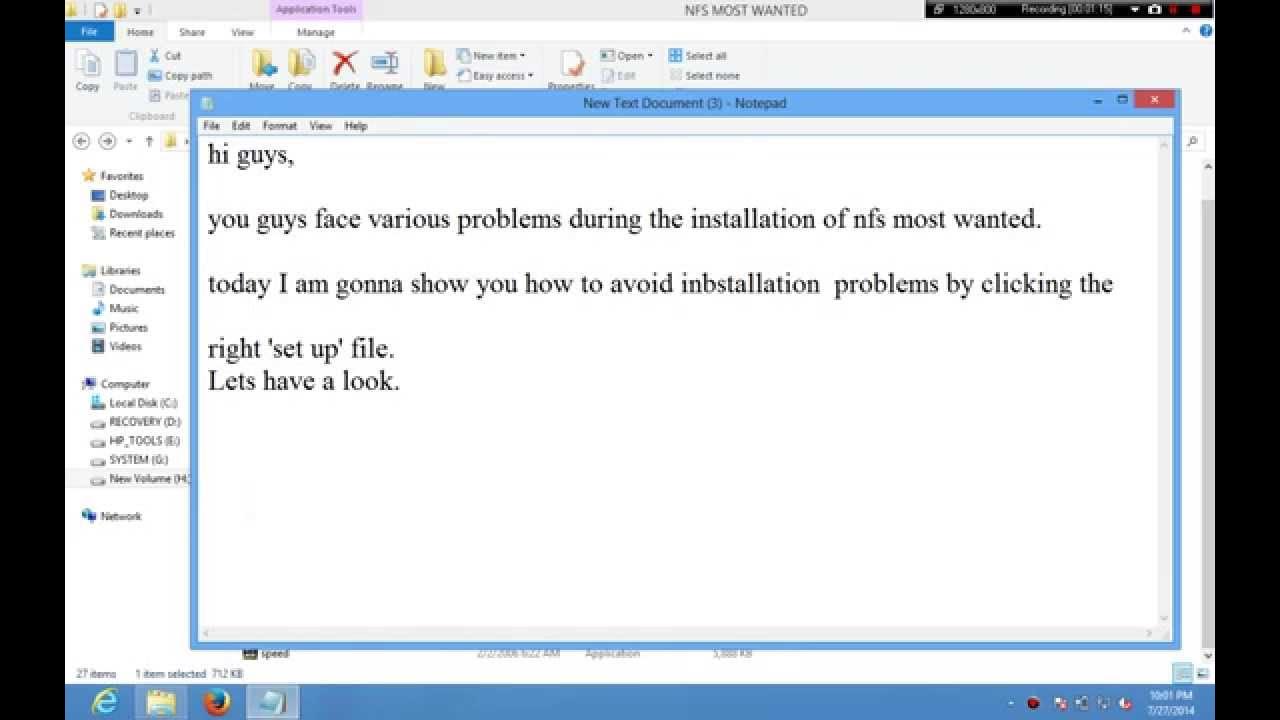Click Select none in the ribbon
The image size is (1280, 720).
(x=704, y=76)
